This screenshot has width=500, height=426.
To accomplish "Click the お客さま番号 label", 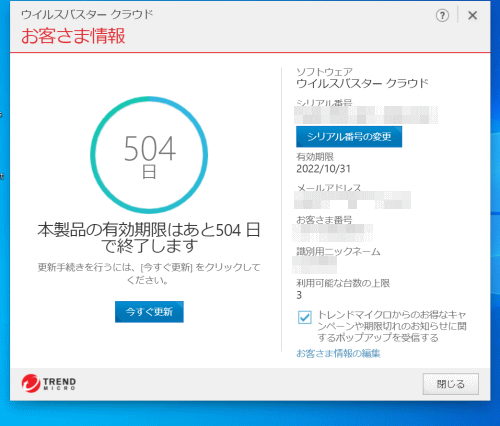I will click(324, 220).
